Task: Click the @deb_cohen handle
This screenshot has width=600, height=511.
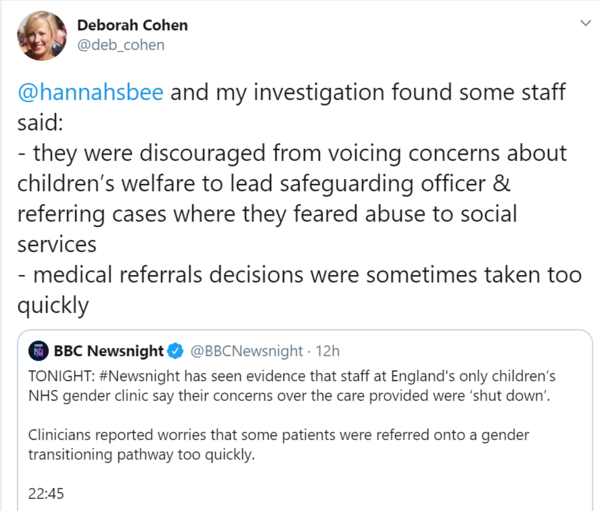Action: (121, 45)
